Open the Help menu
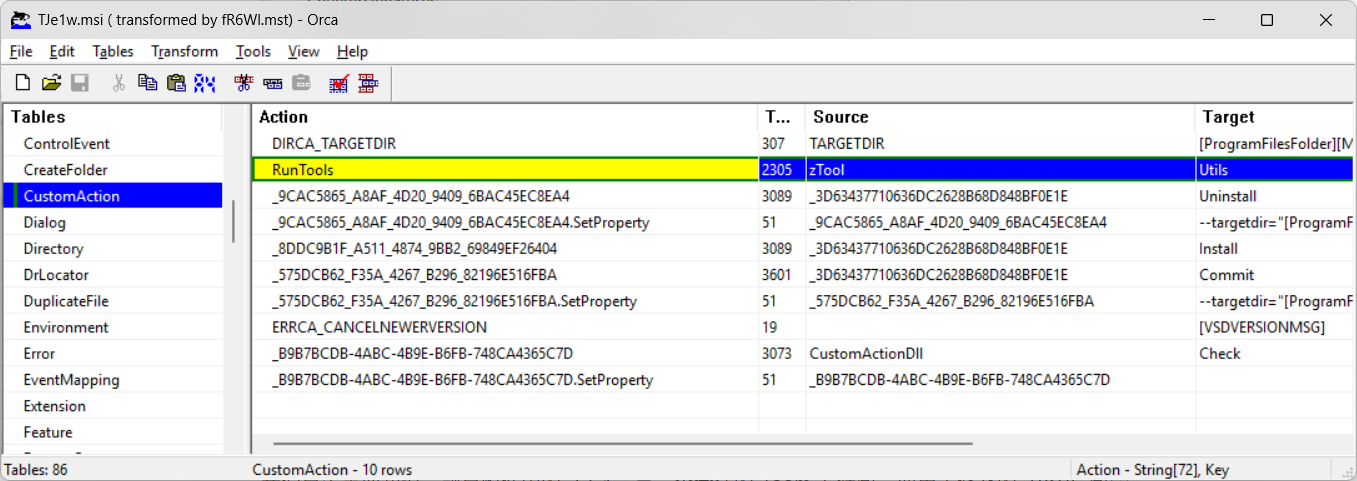Viewport: 1357px width, 481px height. click(352, 51)
